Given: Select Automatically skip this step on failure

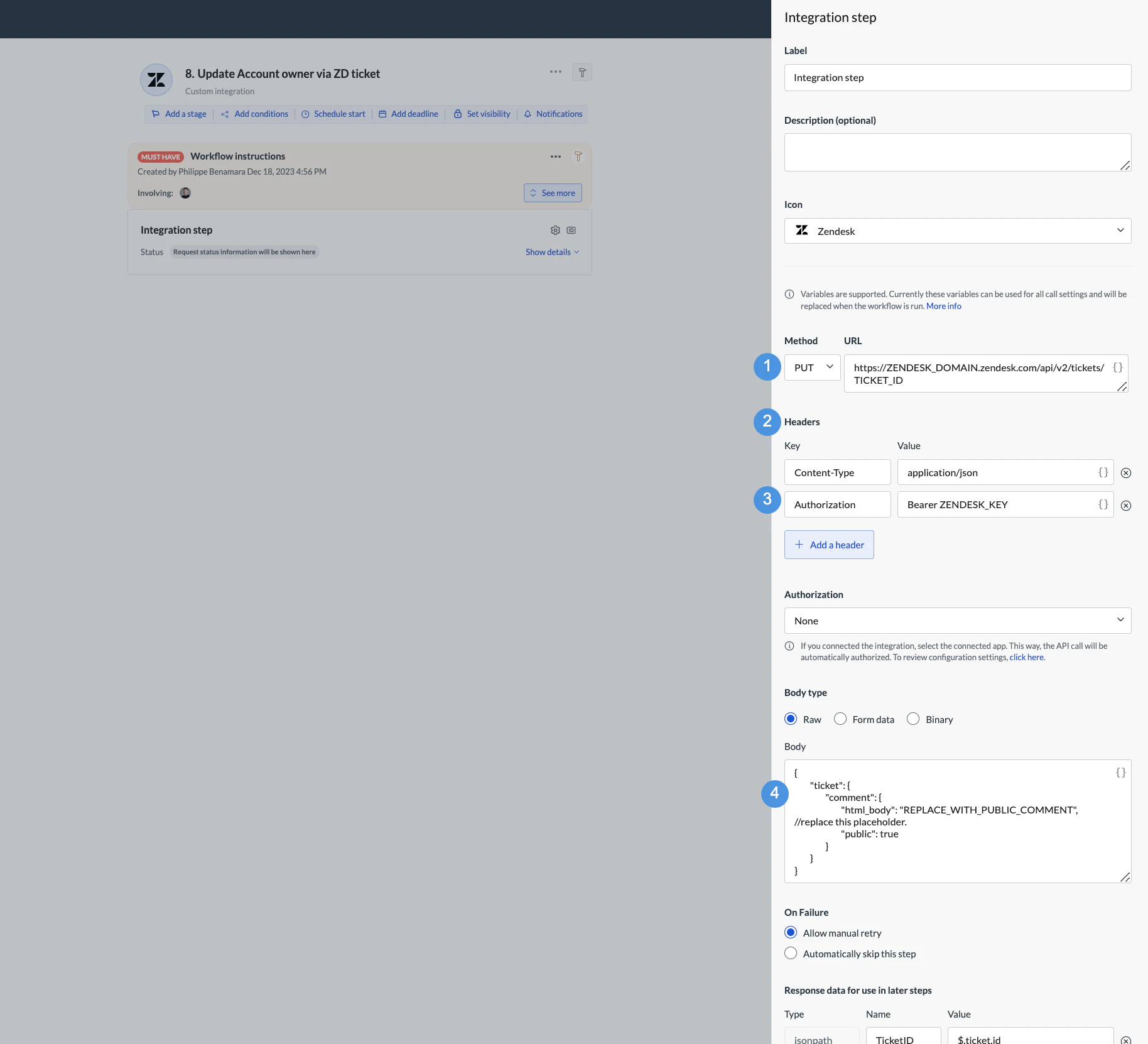Looking at the screenshot, I should [x=791, y=953].
